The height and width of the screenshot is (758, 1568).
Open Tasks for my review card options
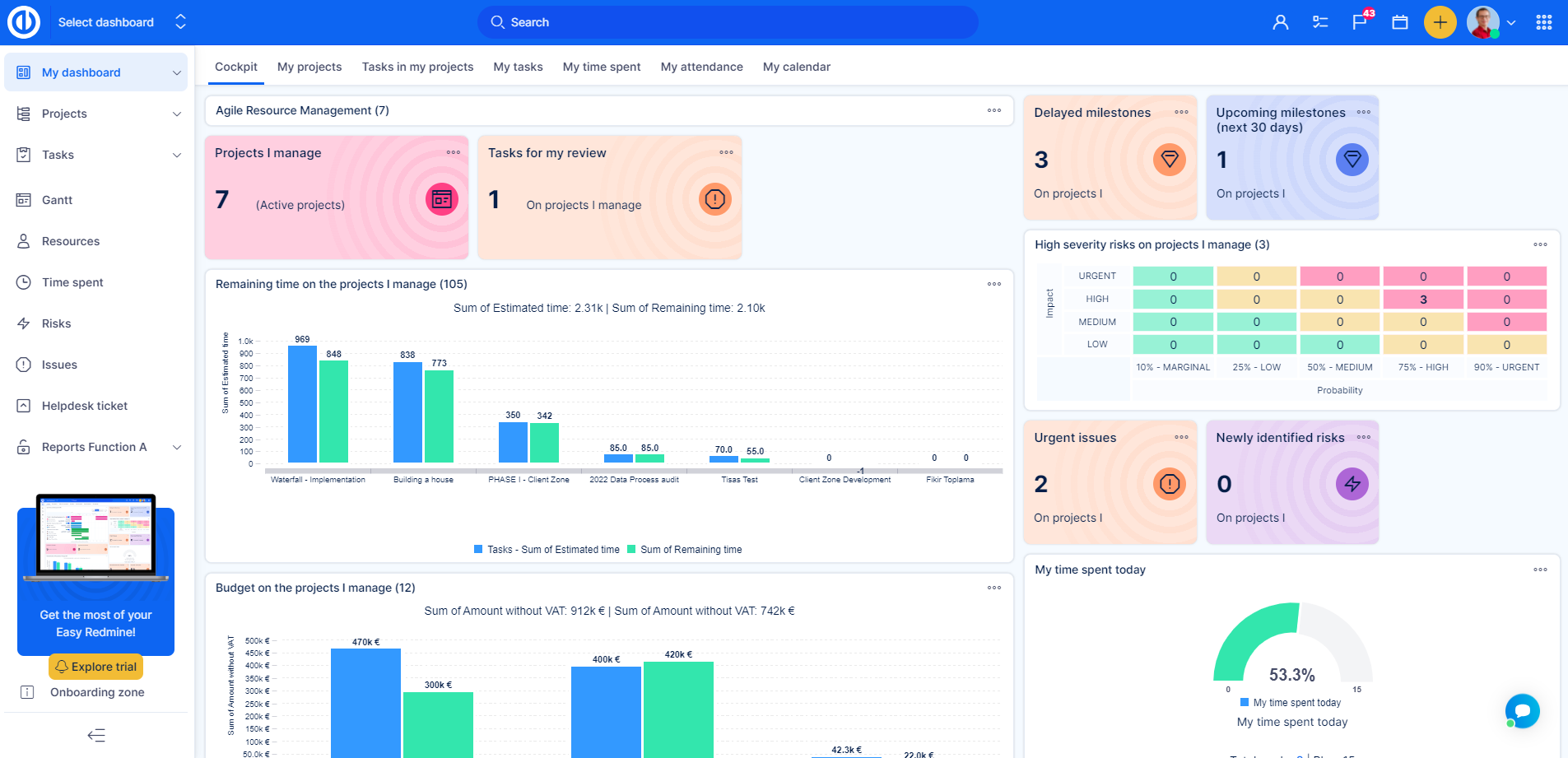[726, 152]
